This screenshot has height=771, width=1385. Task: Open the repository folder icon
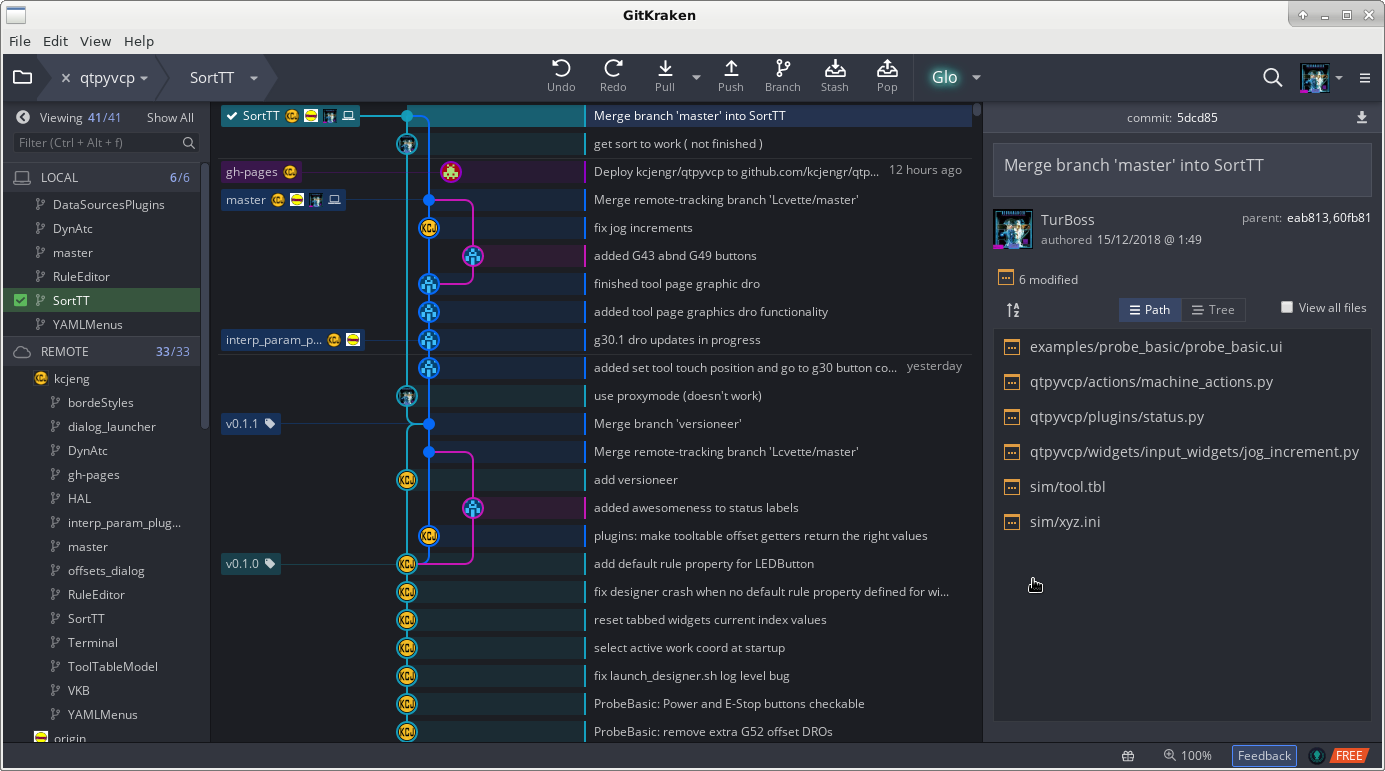click(22, 77)
